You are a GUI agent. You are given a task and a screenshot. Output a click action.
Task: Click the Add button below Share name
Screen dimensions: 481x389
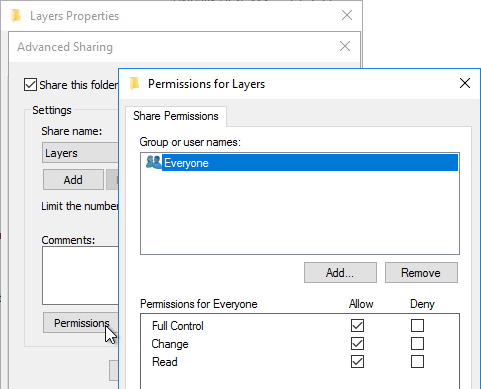(x=73, y=180)
